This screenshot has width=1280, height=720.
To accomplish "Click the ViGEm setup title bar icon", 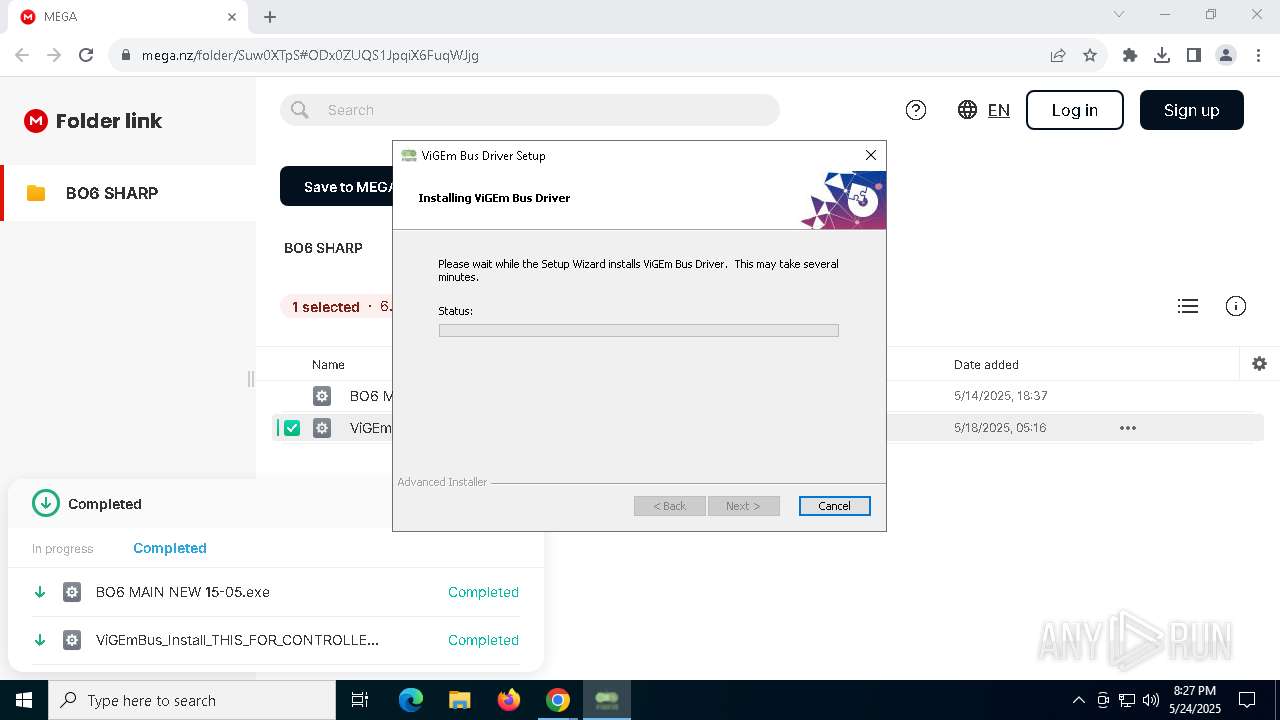I will [408, 156].
